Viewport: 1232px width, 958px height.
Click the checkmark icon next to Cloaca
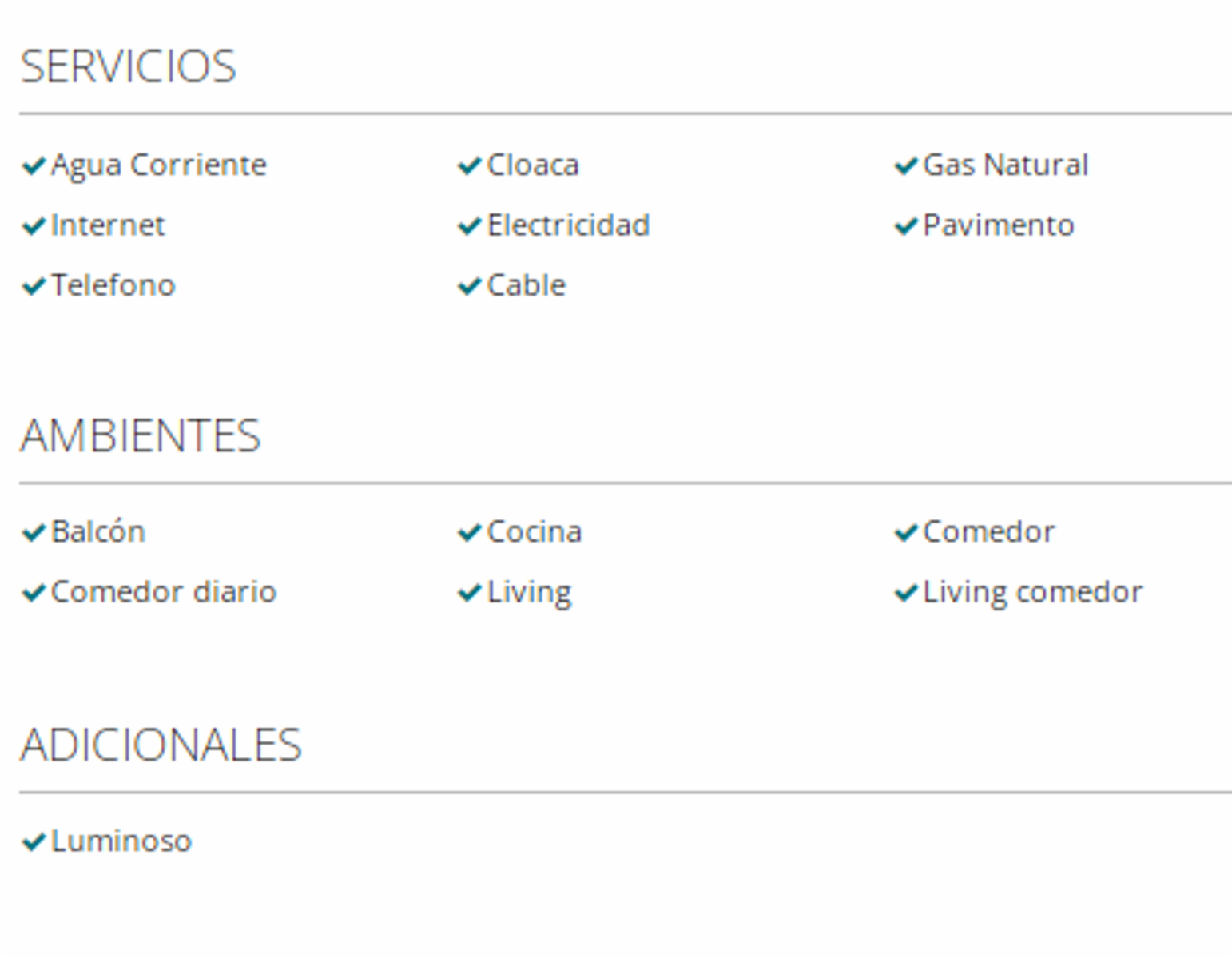point(470,165)
